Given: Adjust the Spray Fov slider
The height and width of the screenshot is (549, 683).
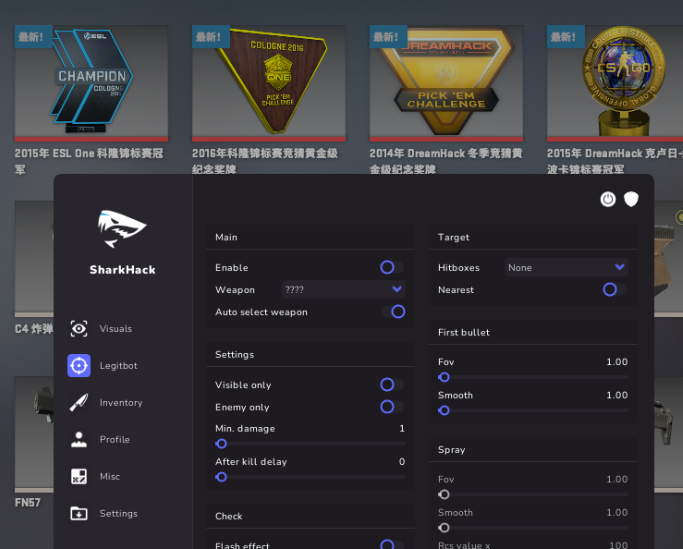Looking at the screenshot, I should (x=533, y=495).
